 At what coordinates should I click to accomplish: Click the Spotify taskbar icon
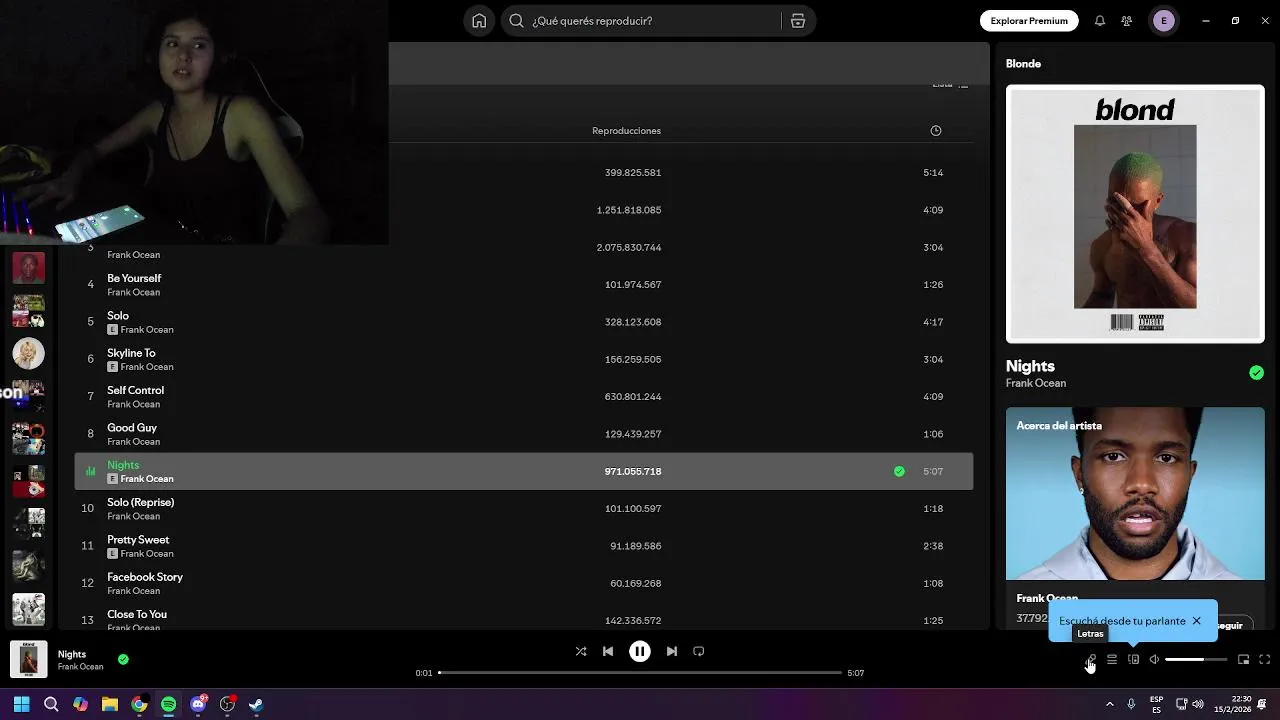point(168,704)
